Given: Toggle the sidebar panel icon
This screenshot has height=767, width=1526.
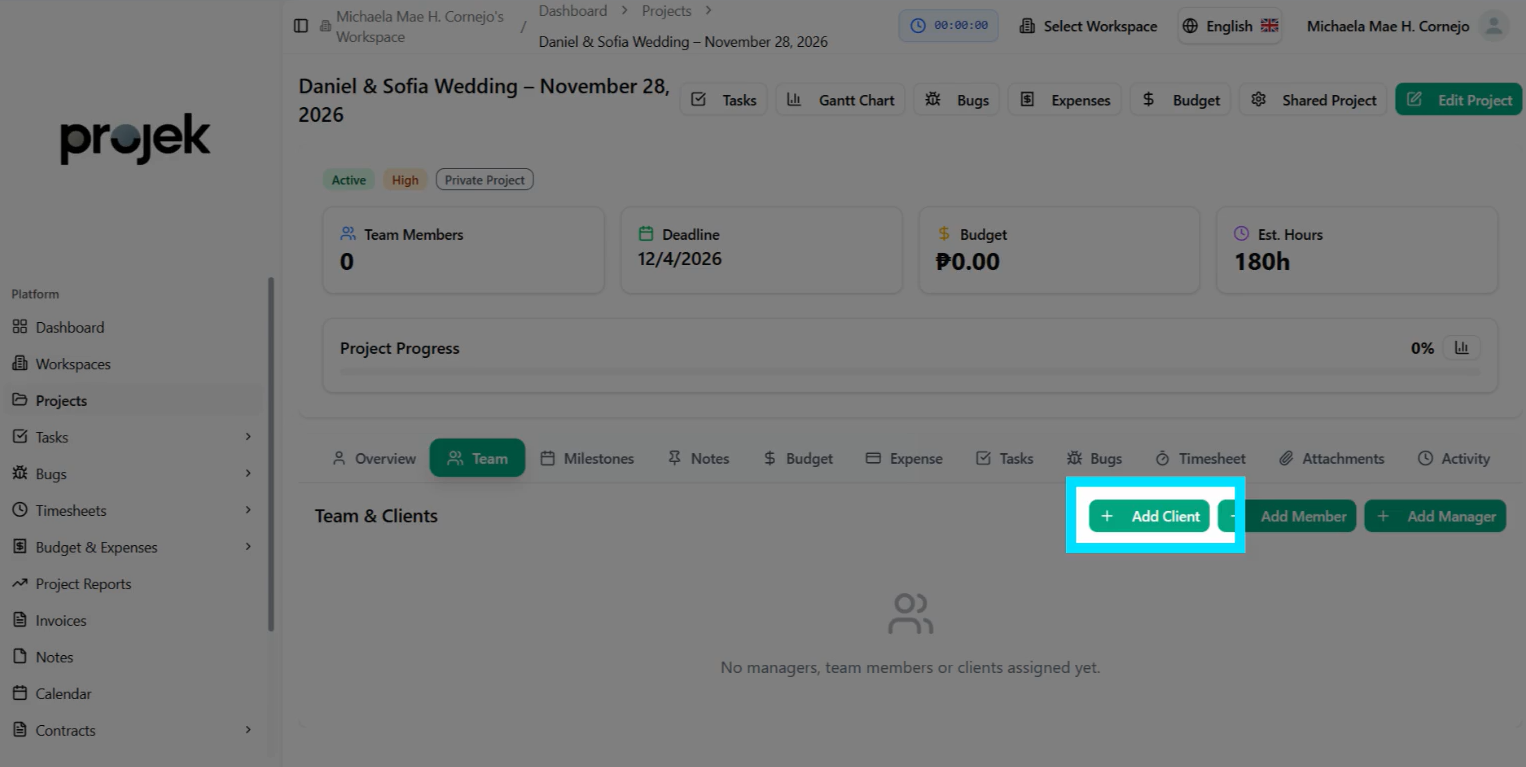Looking at the screenshot, I should tap(301, 26).
